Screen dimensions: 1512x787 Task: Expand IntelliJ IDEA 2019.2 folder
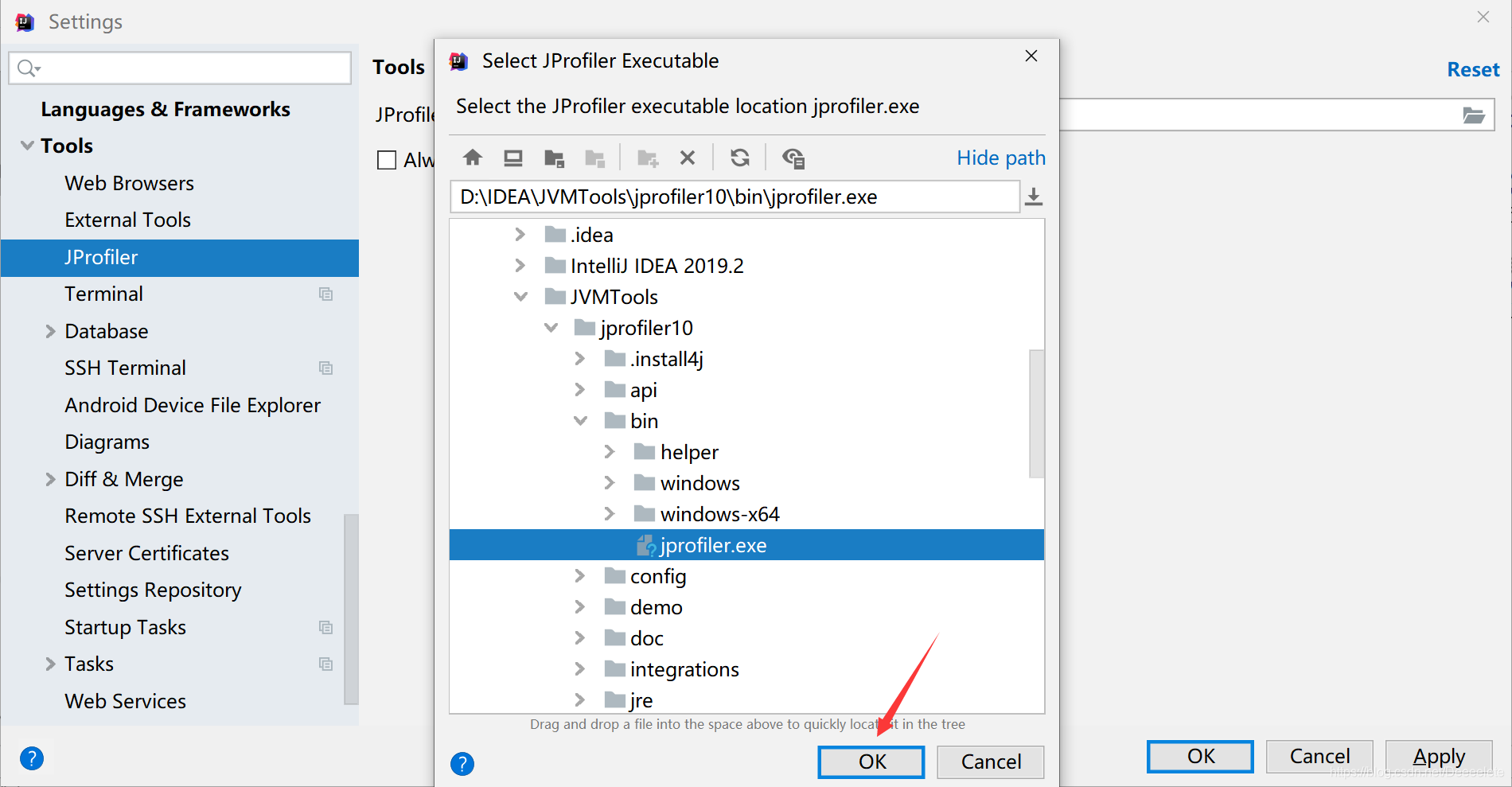(520, 265)
